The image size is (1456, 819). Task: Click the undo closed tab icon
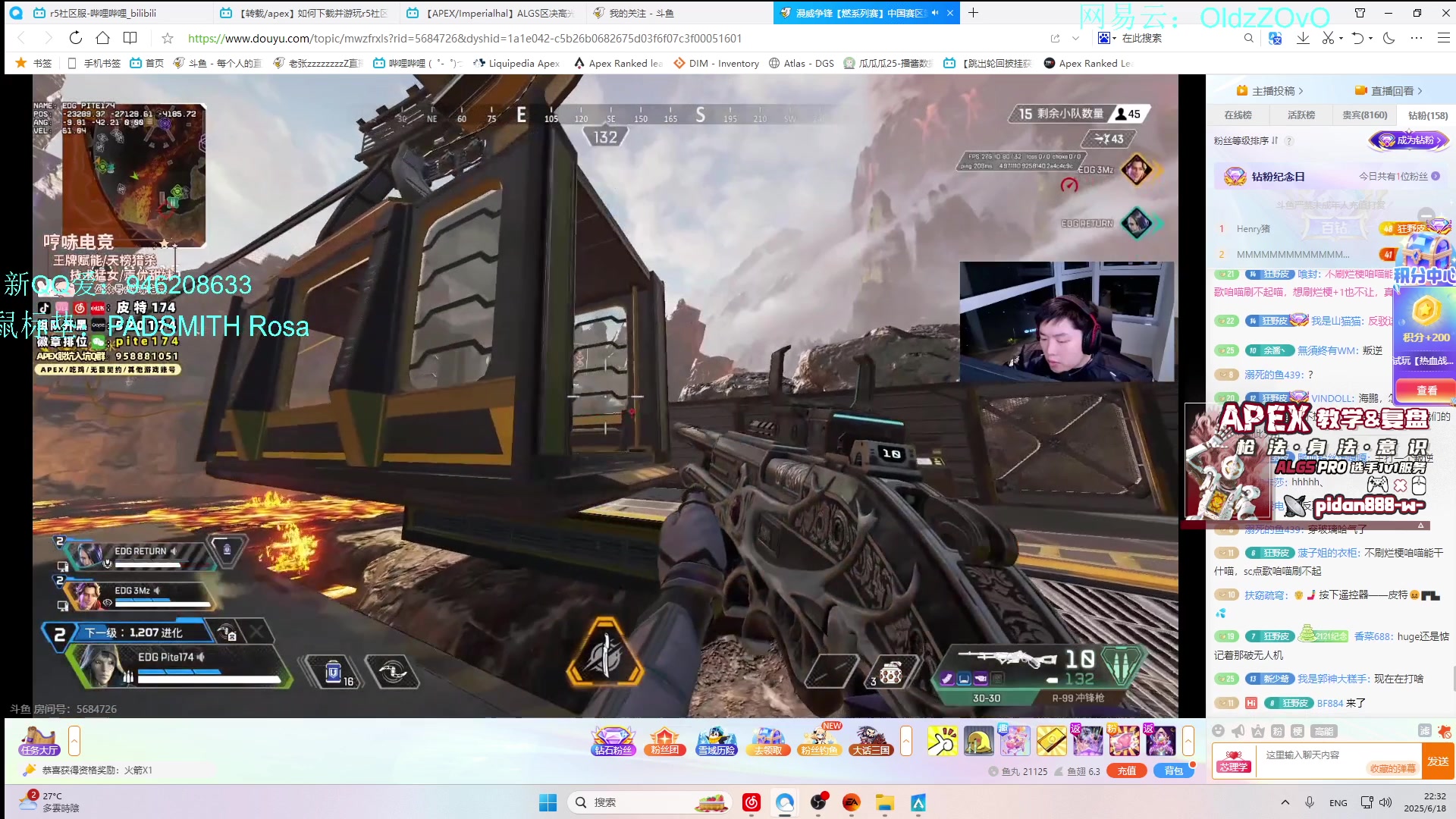click(1357, 38)
